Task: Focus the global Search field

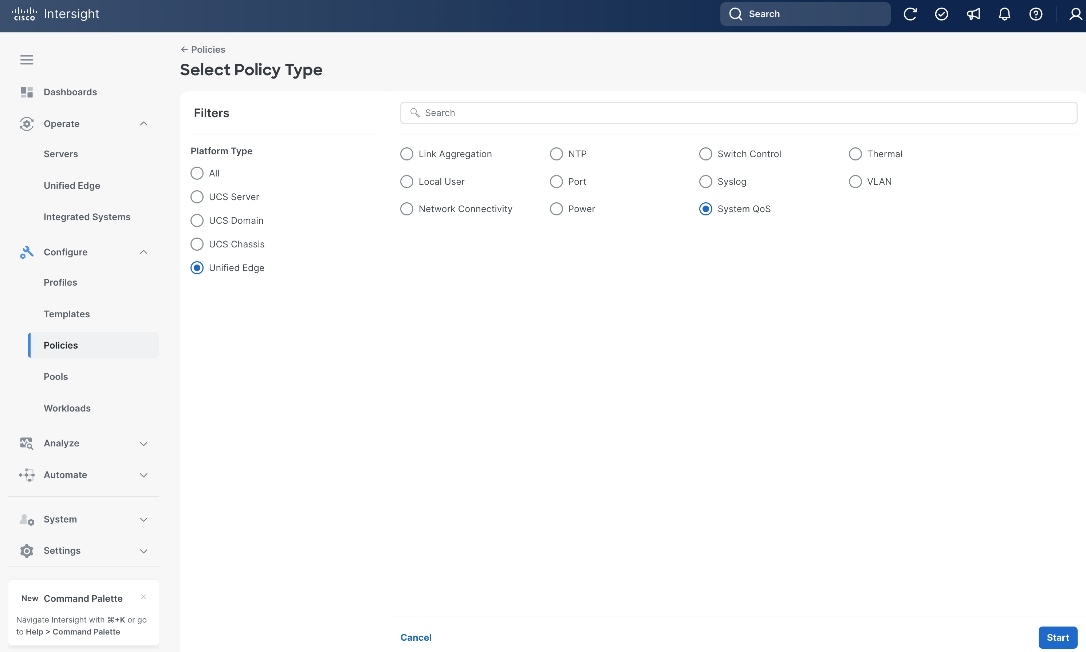Action: point(805,14)
